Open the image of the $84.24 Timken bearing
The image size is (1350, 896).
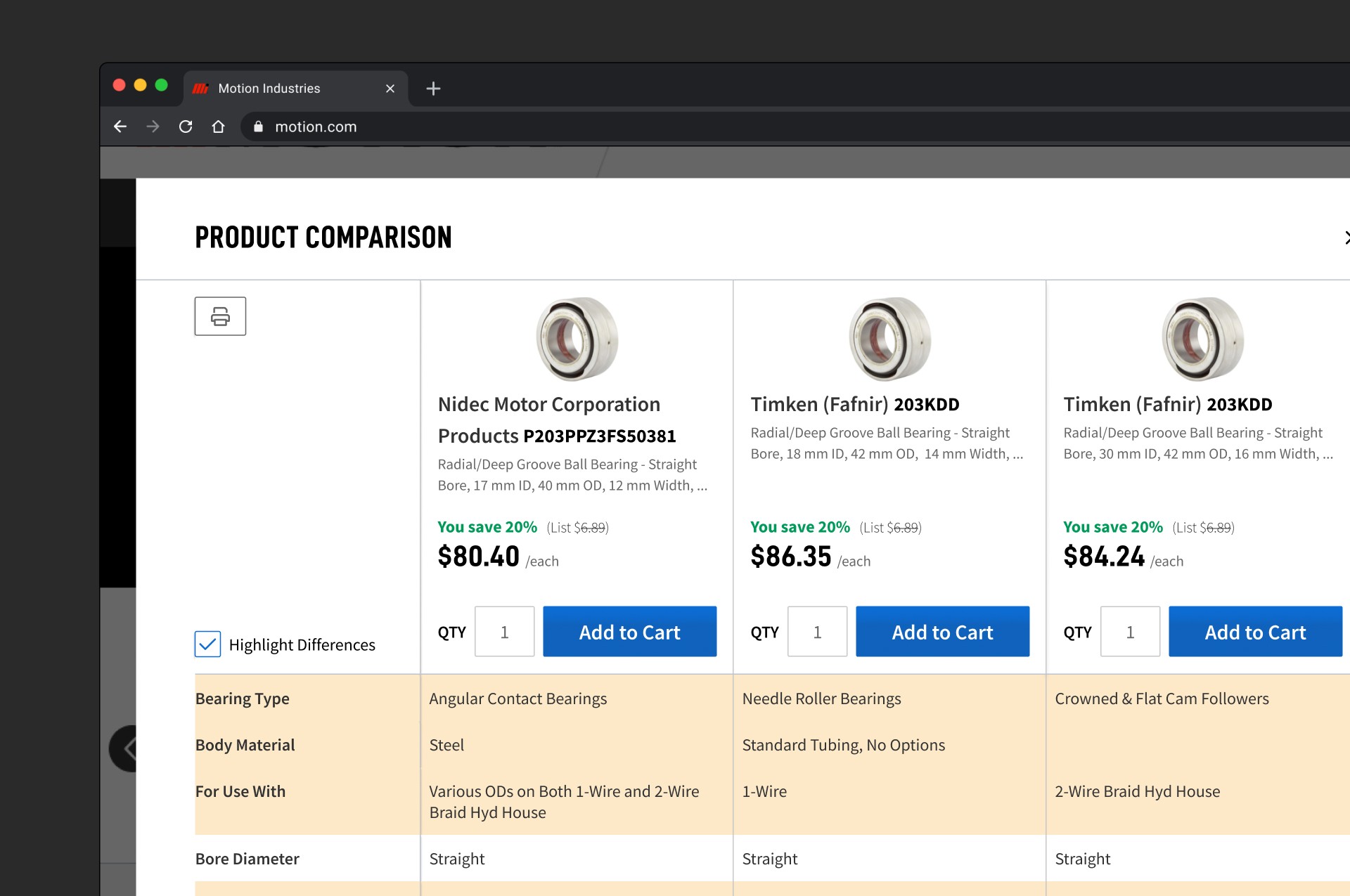pyautogui.click(x=1202, y=339)
